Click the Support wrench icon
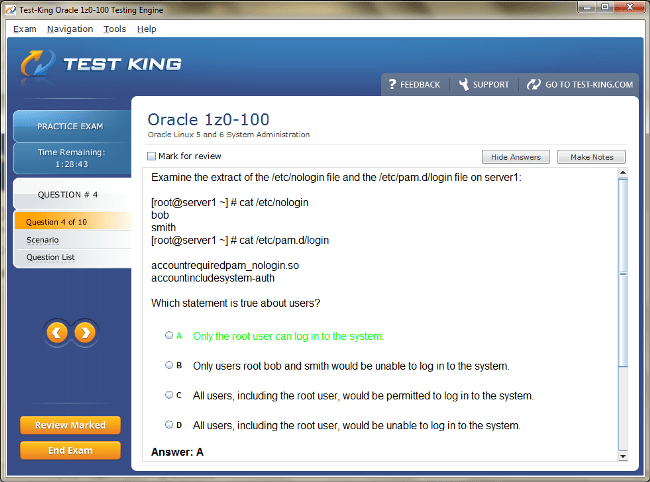Image resolution: width=650 pixels, height=482 pixels. tap(463, 84)
